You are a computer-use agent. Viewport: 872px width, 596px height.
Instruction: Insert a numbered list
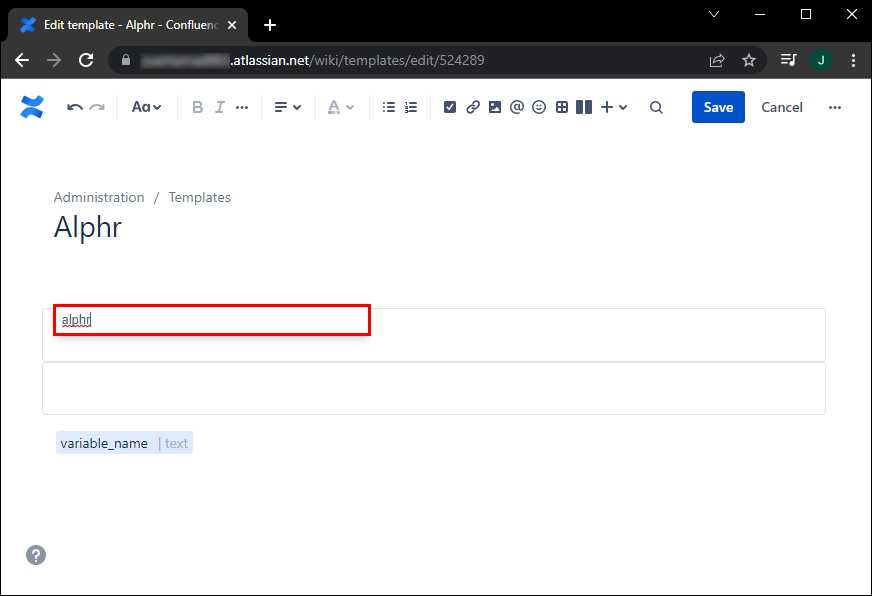tap(410, 107)
